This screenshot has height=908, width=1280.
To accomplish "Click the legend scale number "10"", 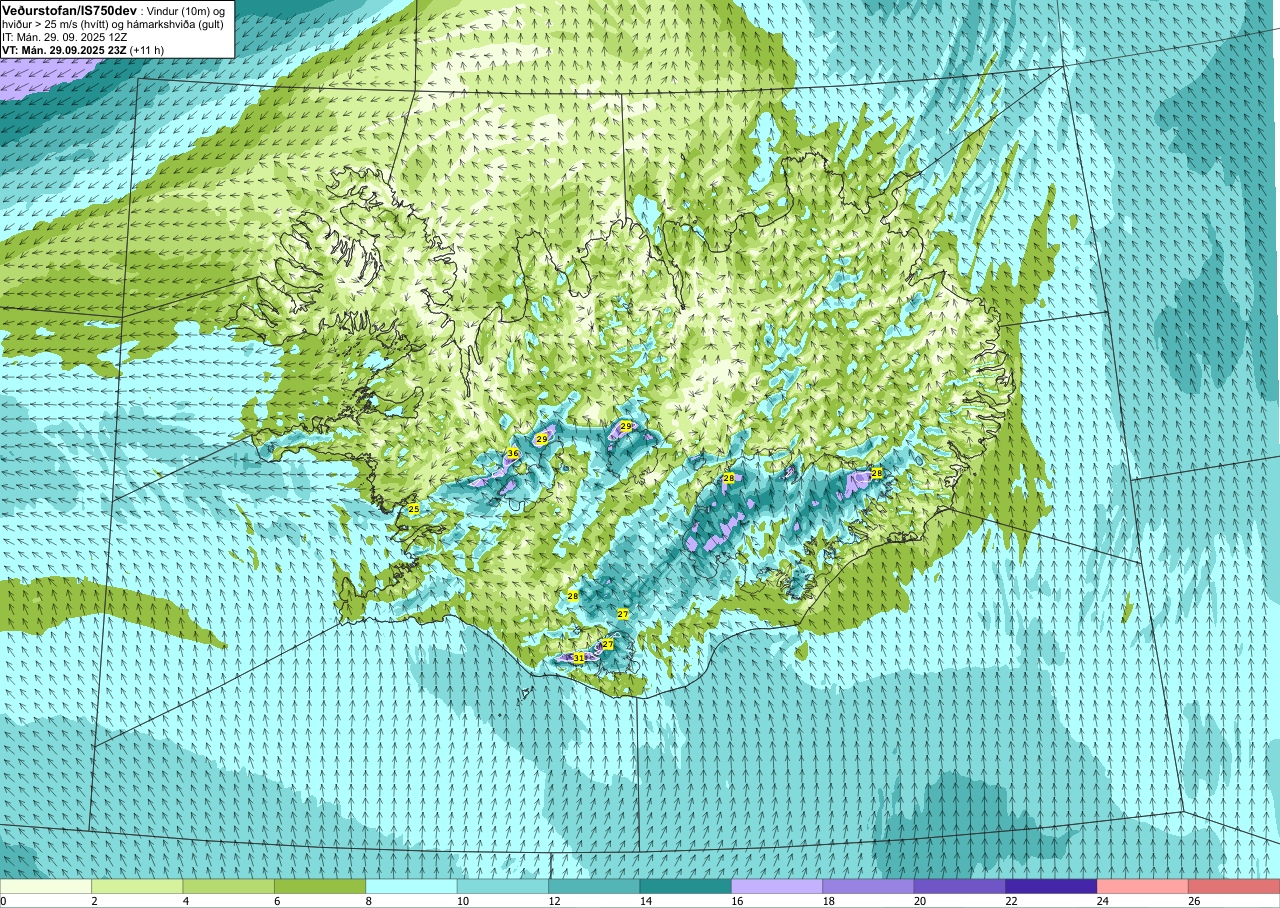I will [x=463, y=901].
